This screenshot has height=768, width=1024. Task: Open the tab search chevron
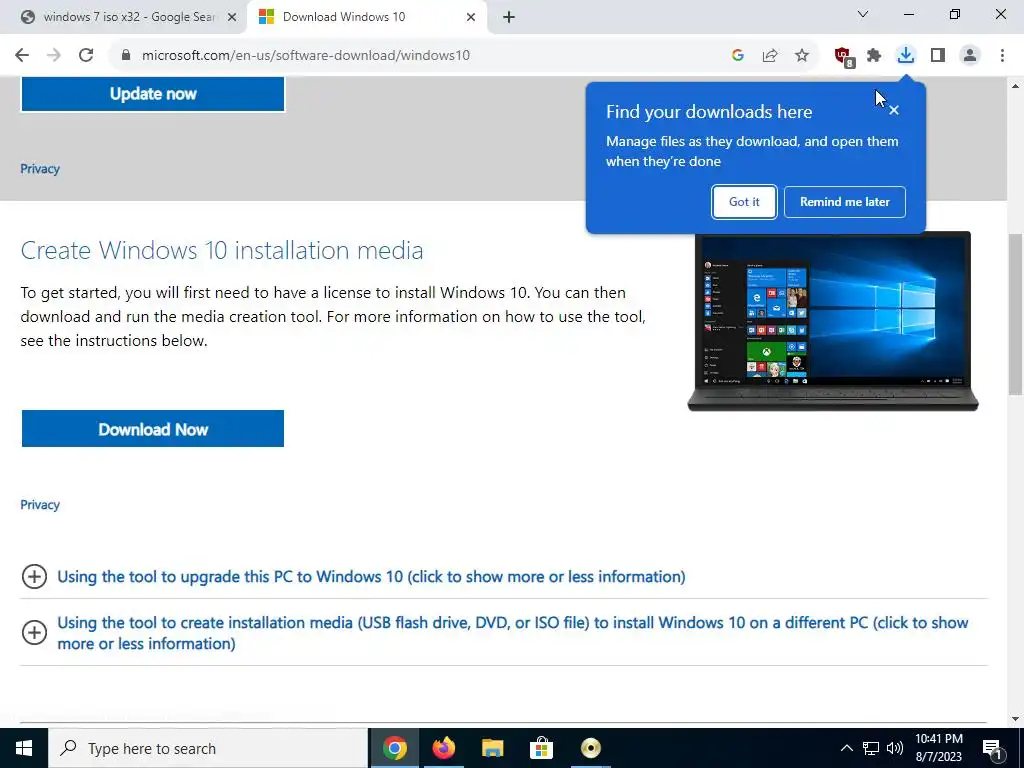(863, 14)
